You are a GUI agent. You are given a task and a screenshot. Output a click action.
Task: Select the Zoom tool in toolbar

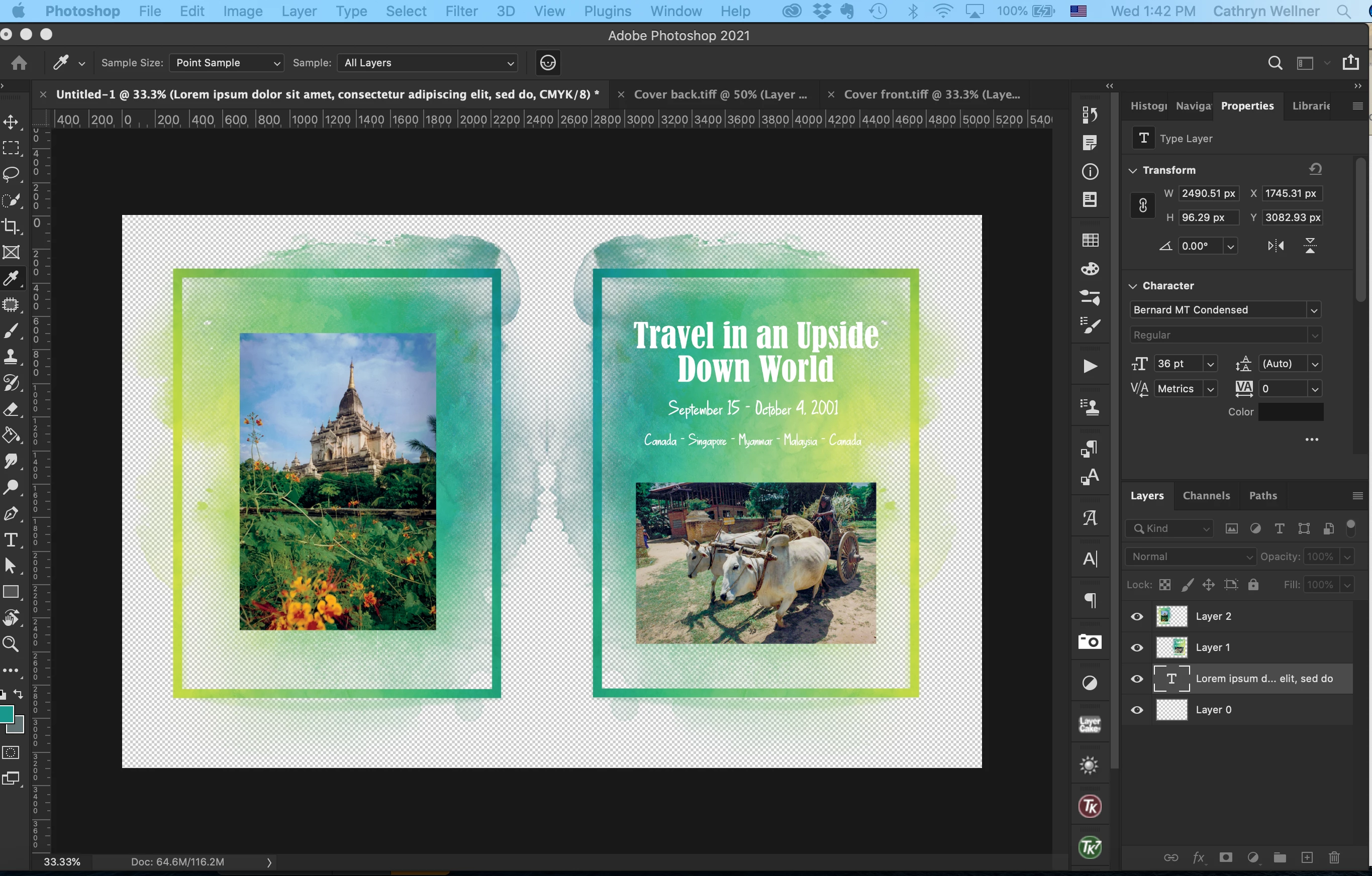(11, 643)
